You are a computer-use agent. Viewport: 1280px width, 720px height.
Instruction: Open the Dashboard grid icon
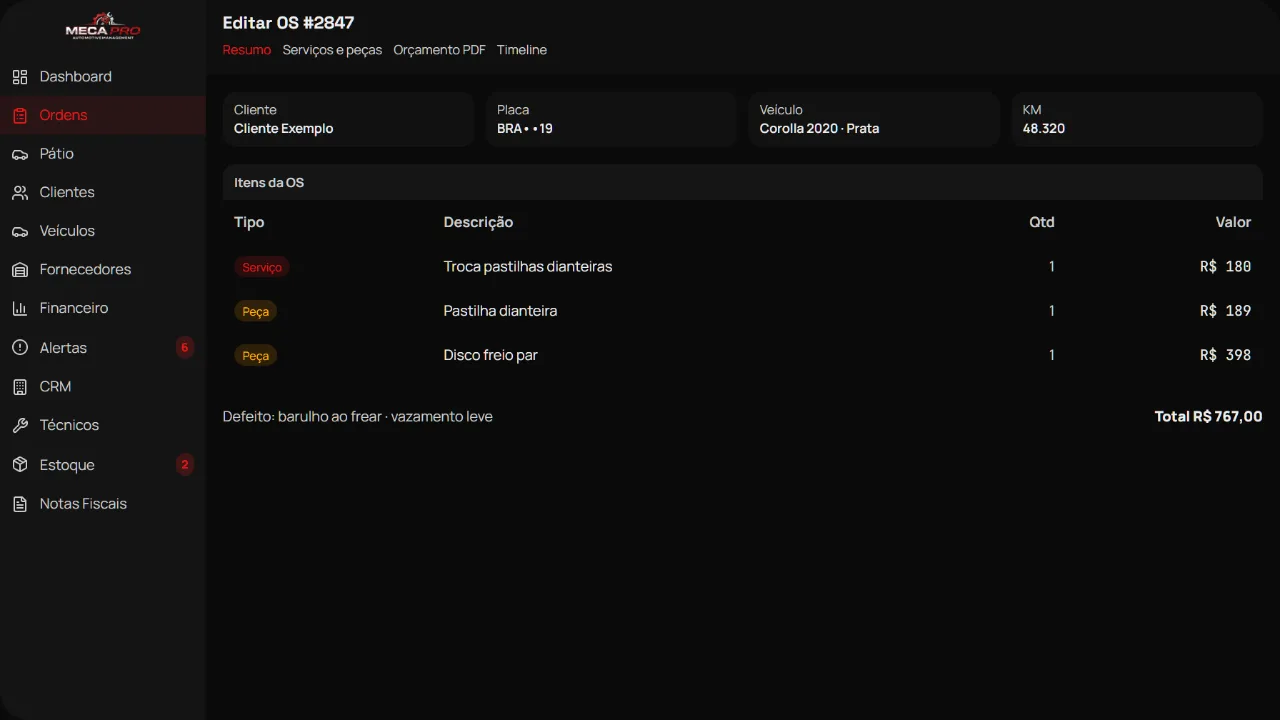(20, 77)
